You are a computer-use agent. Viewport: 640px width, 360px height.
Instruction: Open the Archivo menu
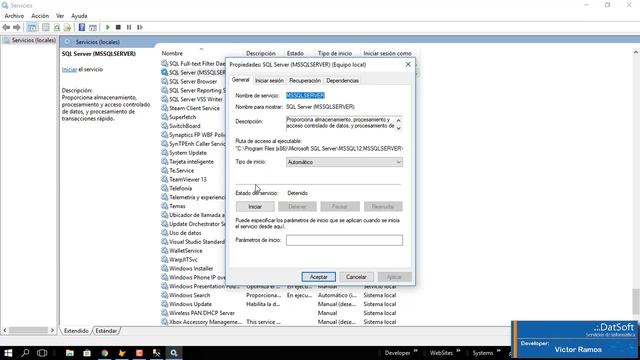pyautogui.click(x=14, y=16)
